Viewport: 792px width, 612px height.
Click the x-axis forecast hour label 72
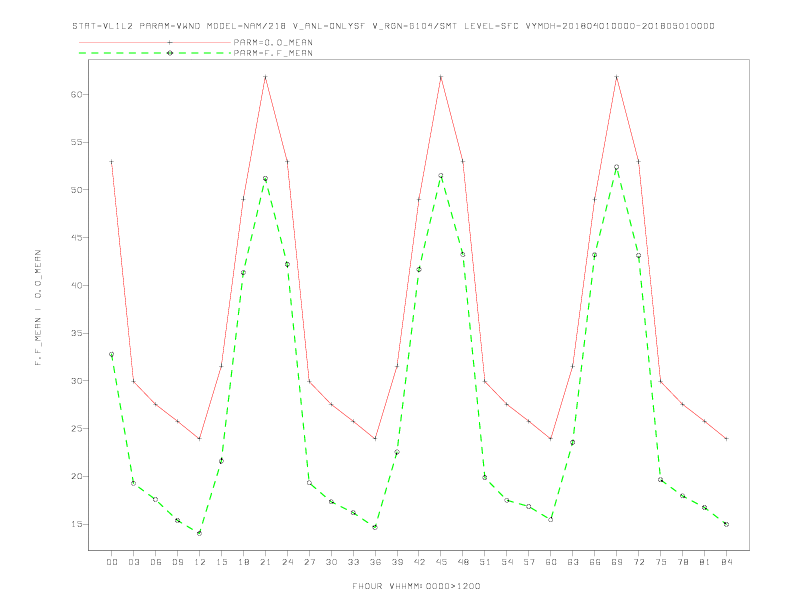[639, 562]
